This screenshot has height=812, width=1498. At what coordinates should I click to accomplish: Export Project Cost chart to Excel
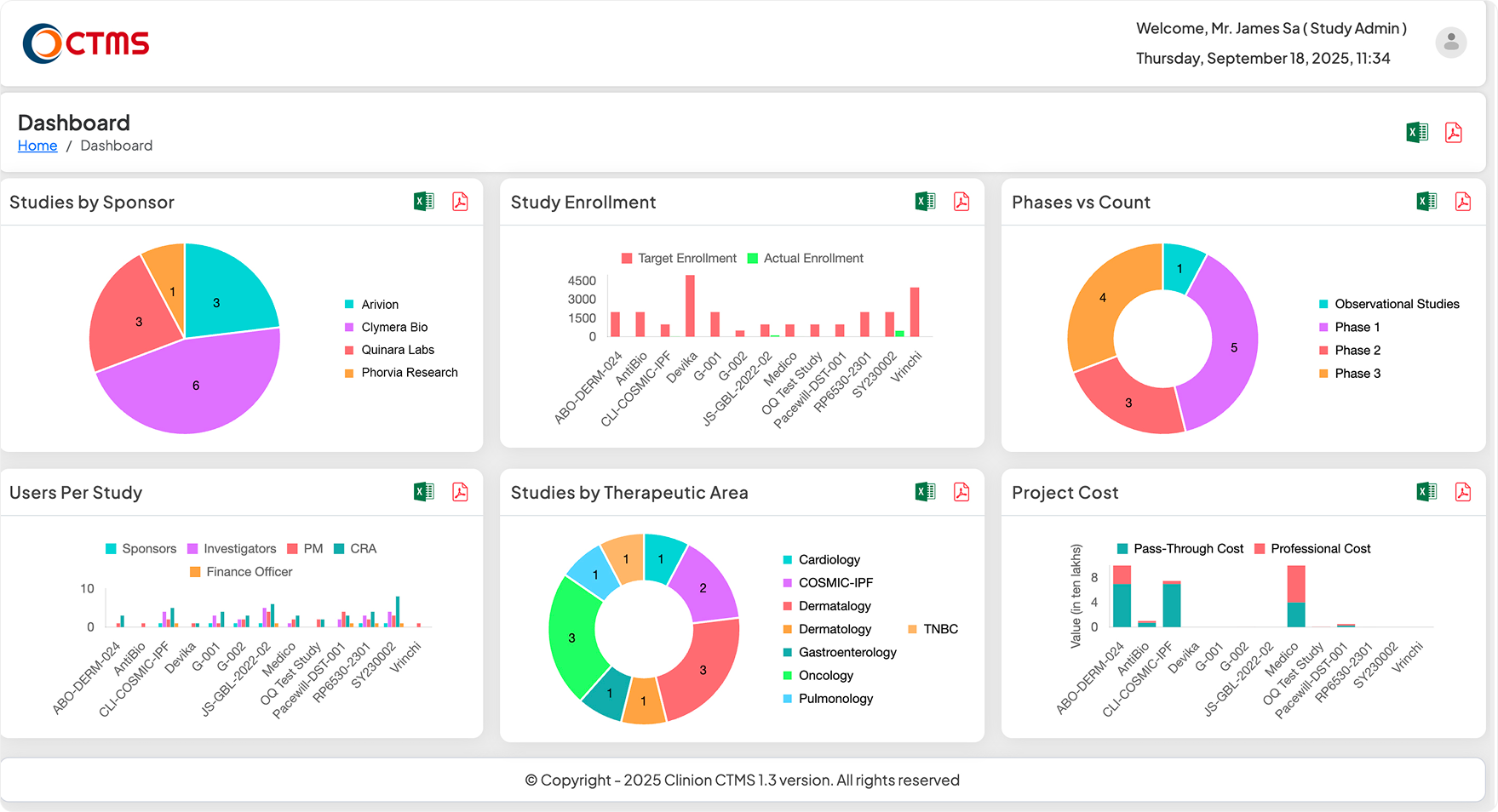pos(1427,492)
